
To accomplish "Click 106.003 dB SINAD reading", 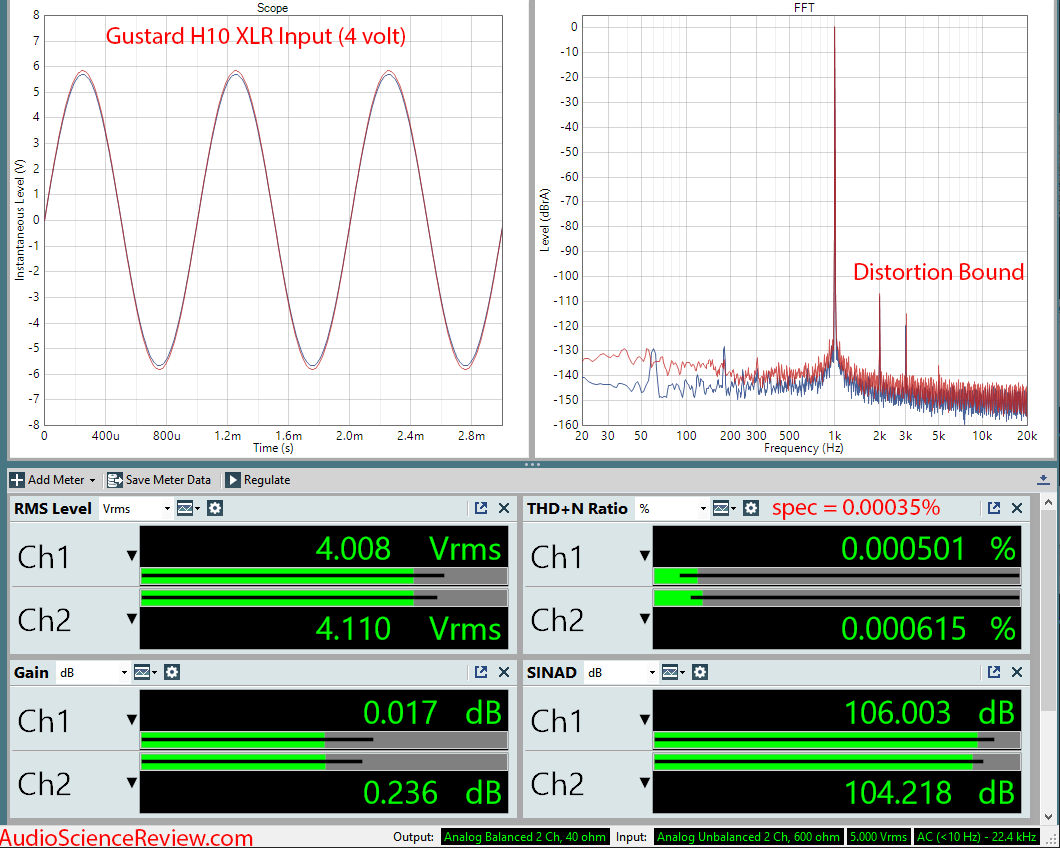I will (930, 713).
